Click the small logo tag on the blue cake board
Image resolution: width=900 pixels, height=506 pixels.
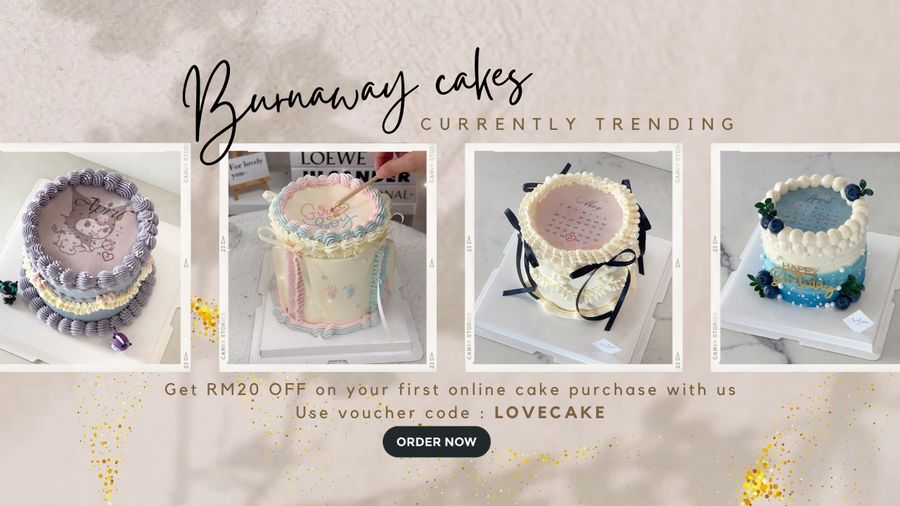pos(859,322)
